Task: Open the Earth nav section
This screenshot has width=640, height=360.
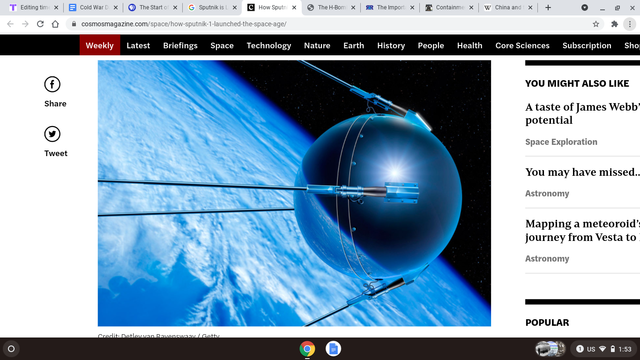Action: point(353,45)
